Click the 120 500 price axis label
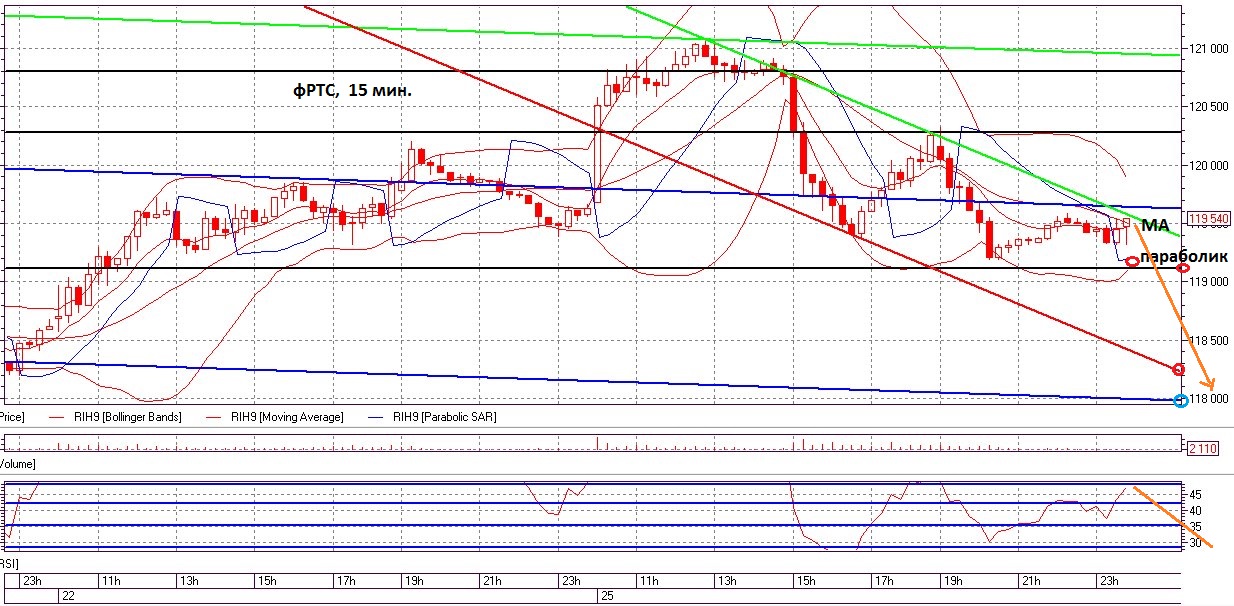 coord(1209,107)
